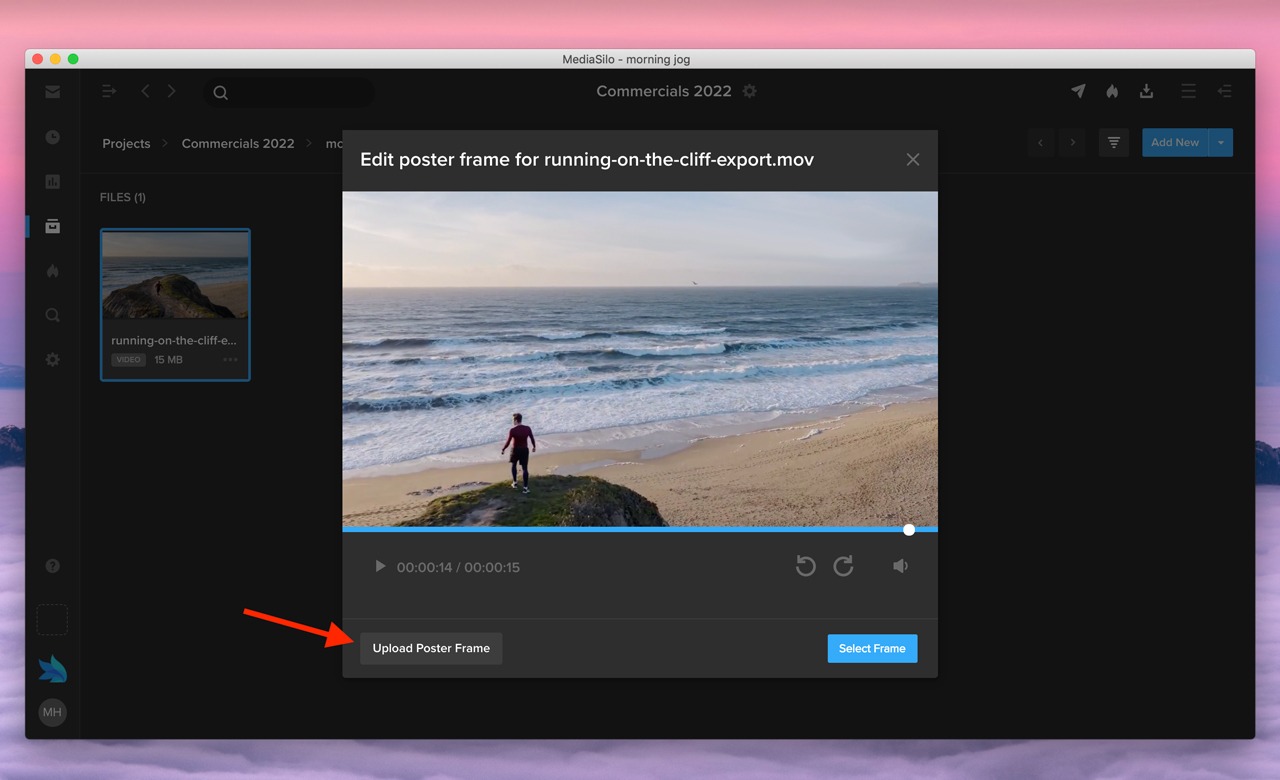Open the recent activity clock icon
This screenshot has height=780, width=1280.
pos(52,137)
